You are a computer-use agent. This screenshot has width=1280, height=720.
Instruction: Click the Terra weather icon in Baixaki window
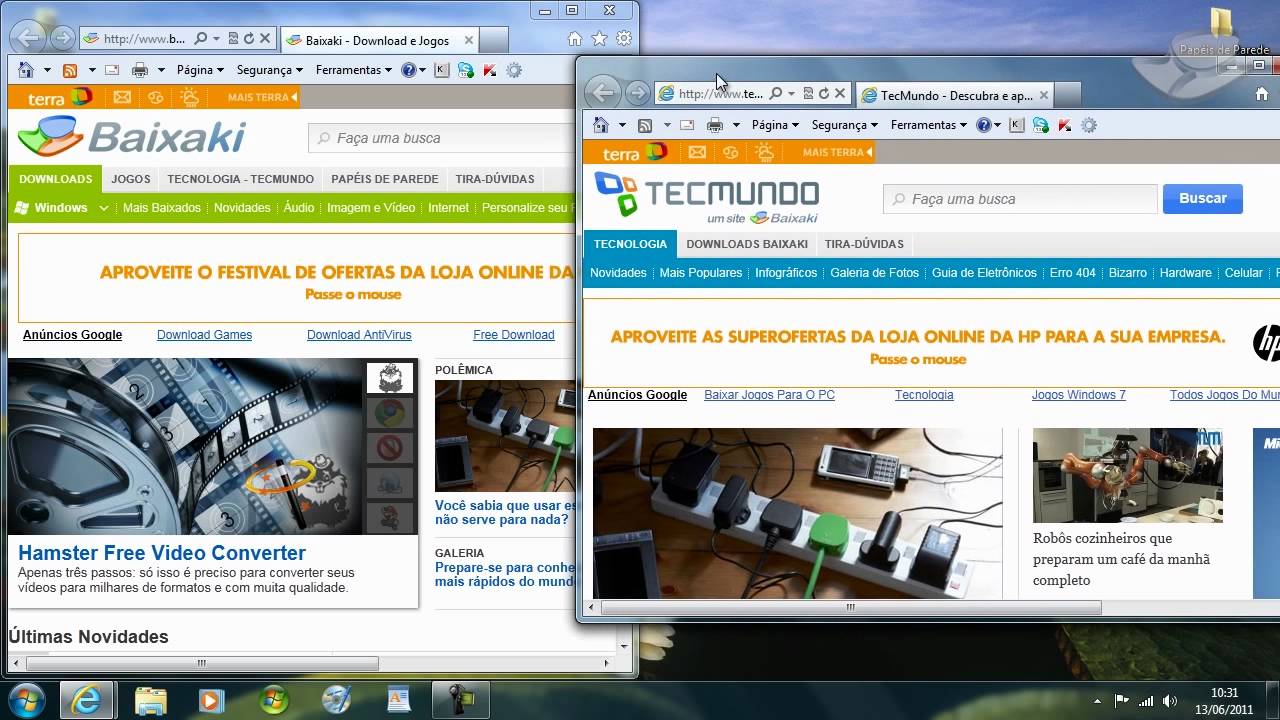coord(189,97)
